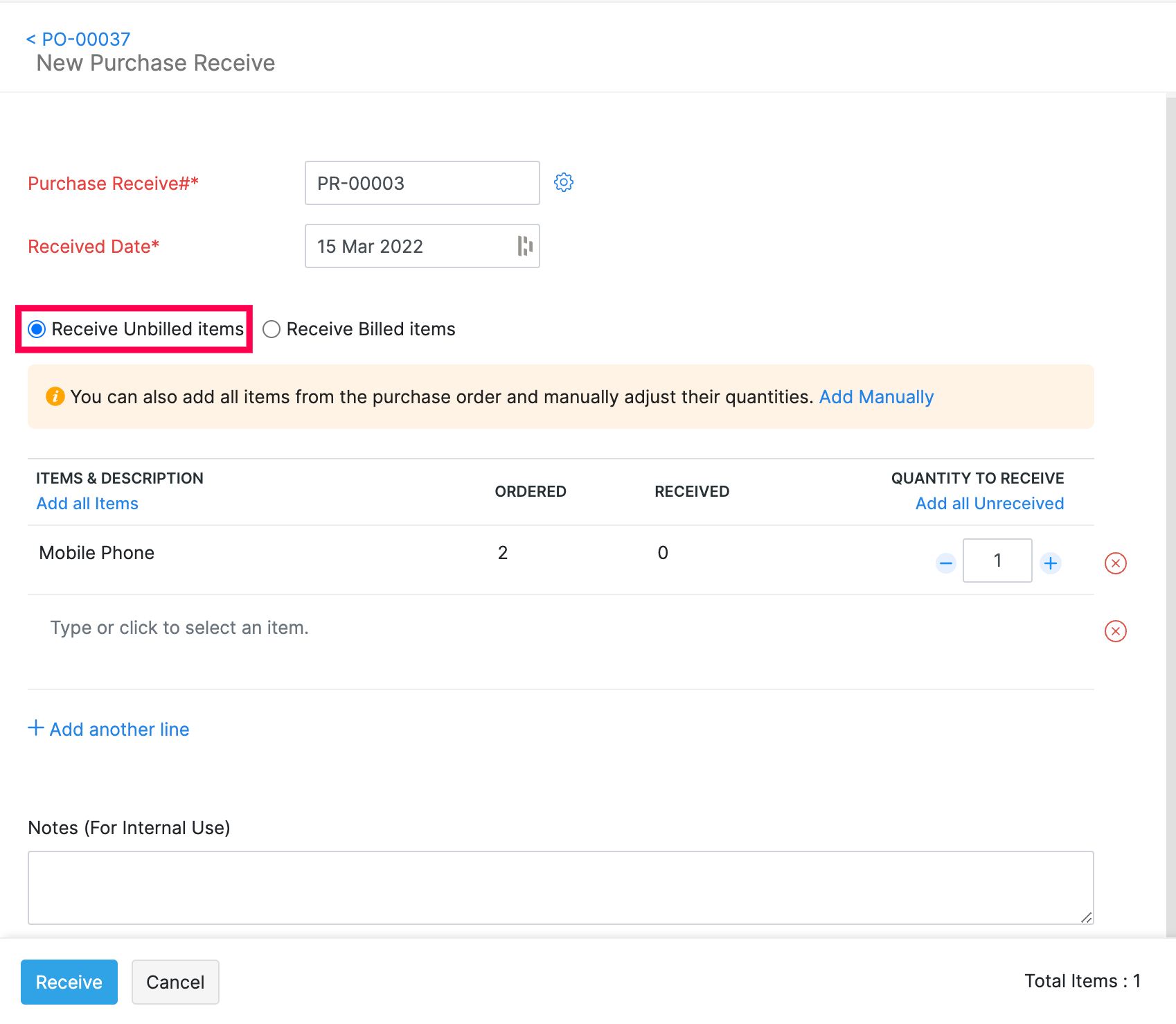
Task: Click Add another line
Action: [x=108, y=729]
